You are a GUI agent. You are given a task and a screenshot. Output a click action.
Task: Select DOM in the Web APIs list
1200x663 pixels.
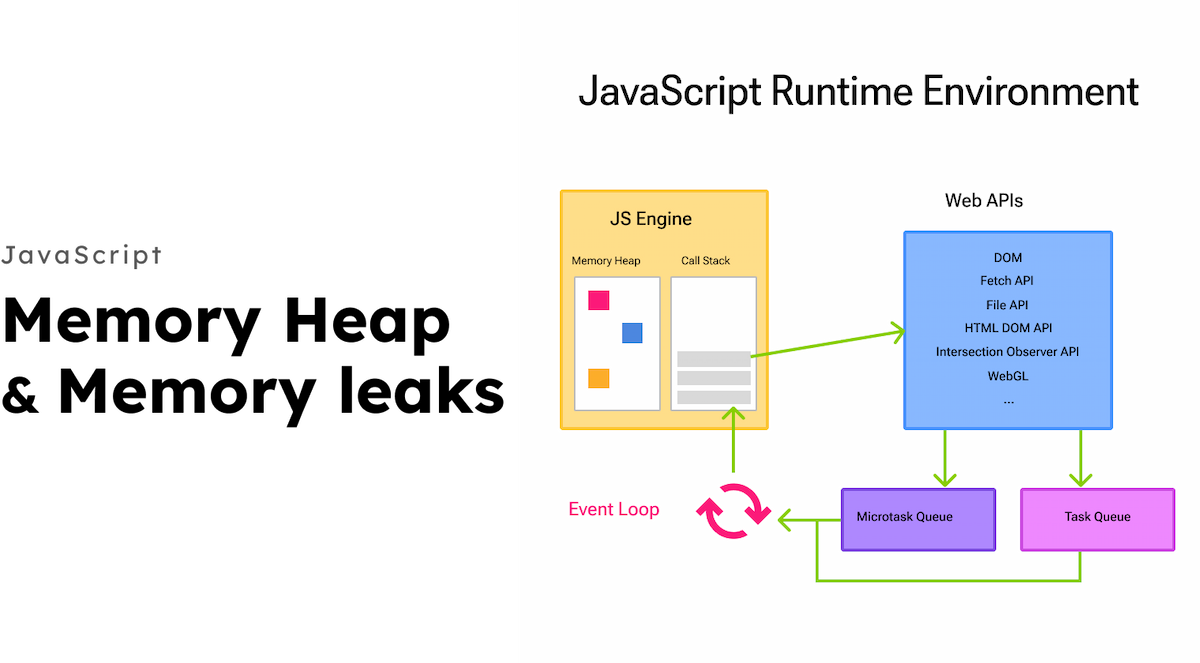click(1007, 258)
